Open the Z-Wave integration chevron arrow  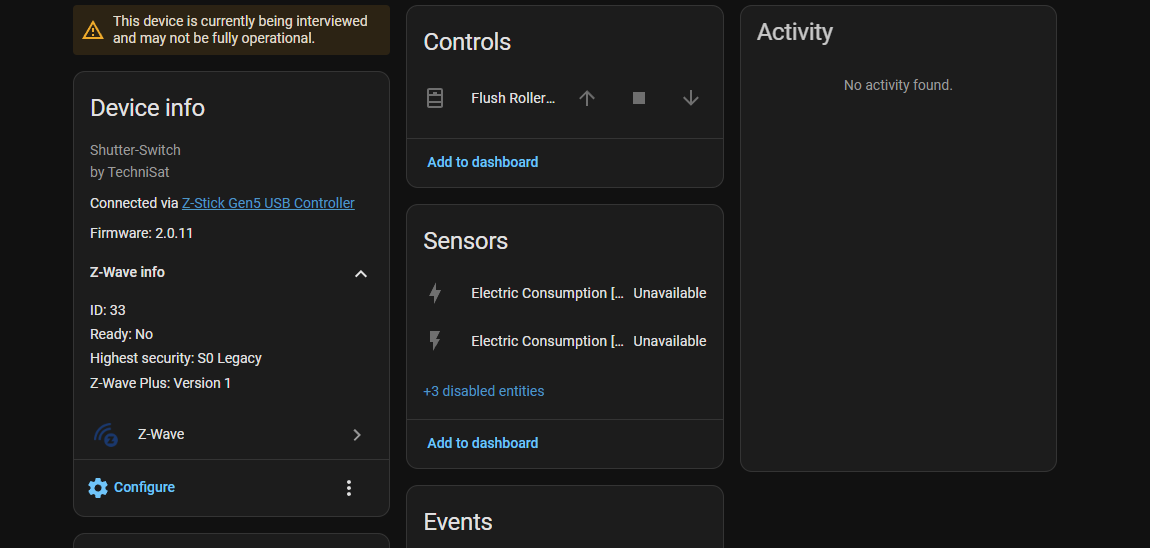[x=357, y=435]
